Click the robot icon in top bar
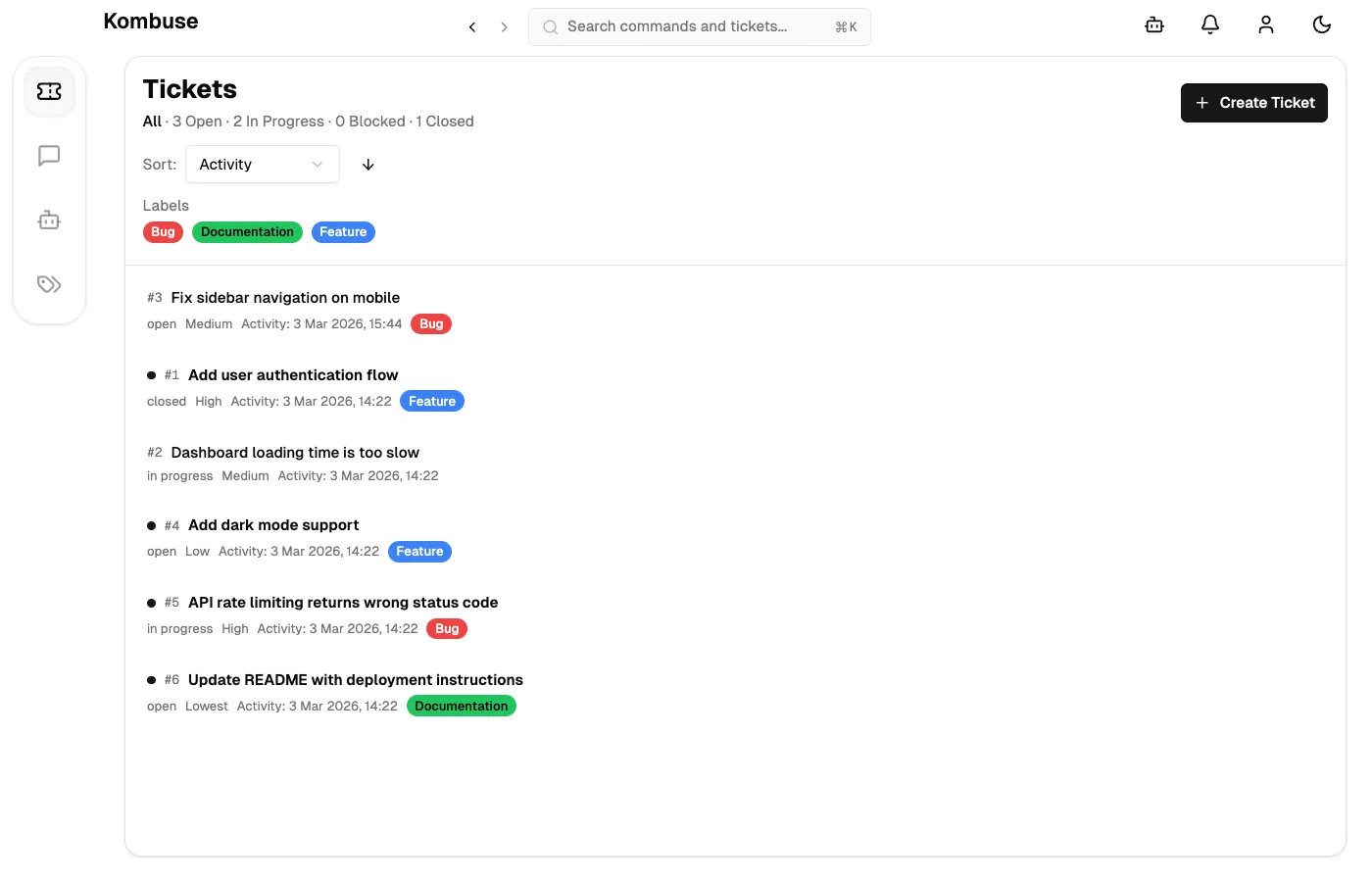Image resolution: width=1372 pixels, height=882 pixels. click(x=1154, y=25)
